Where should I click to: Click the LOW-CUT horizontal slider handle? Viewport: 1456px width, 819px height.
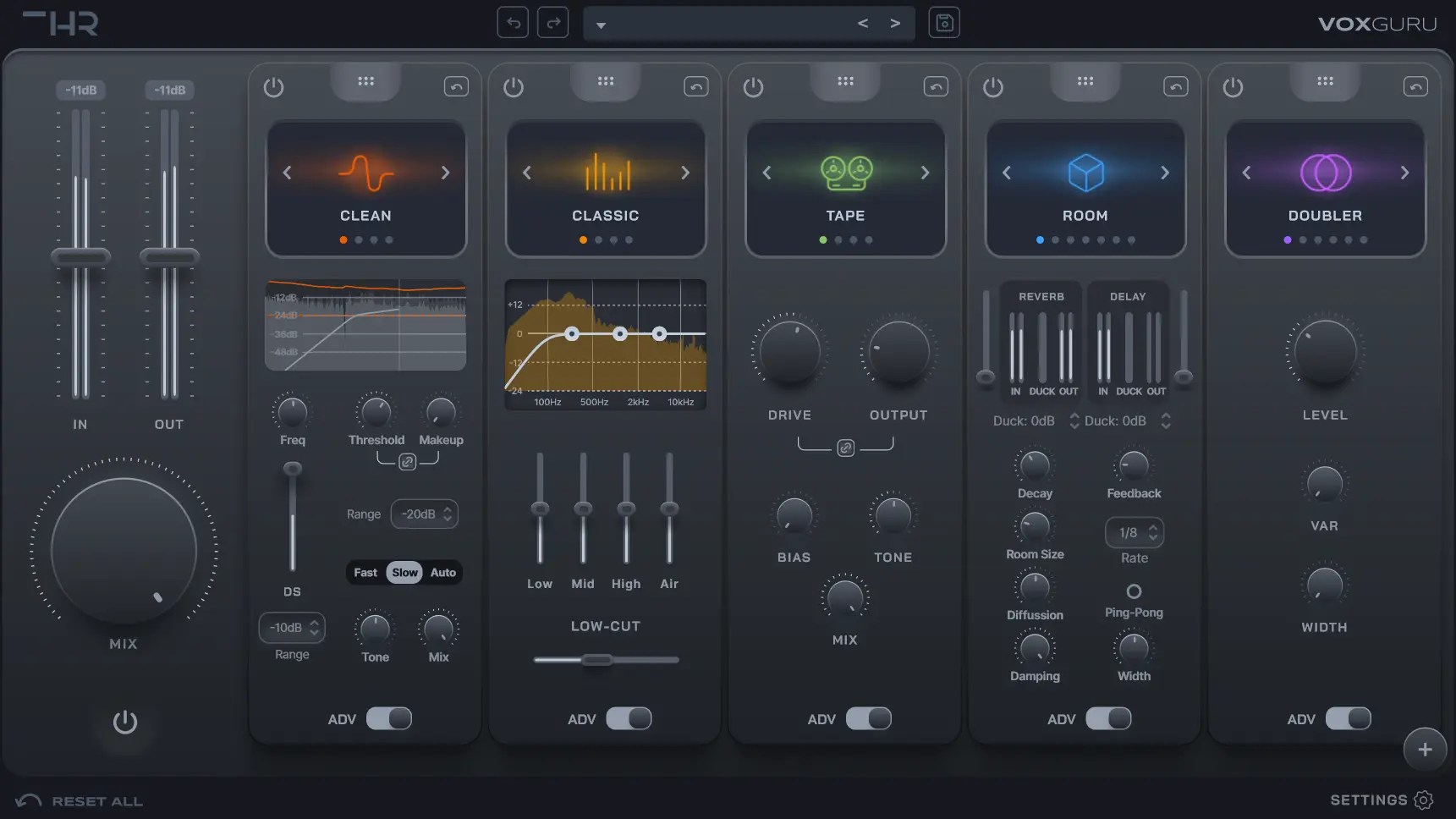pyautogui.click(x=597, y=660)
